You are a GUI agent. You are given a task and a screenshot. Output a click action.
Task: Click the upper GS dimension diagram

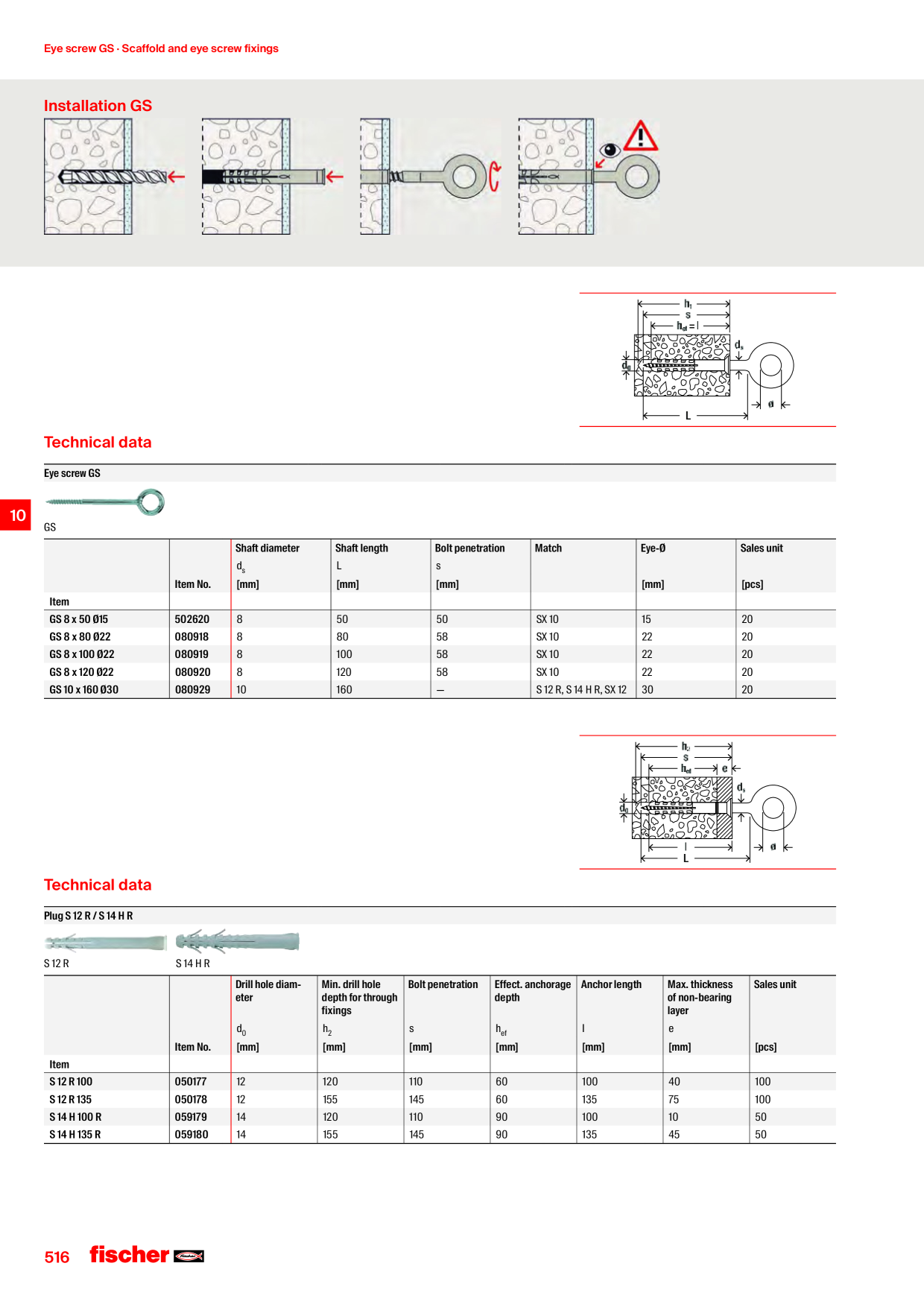[x=707, y=360]
